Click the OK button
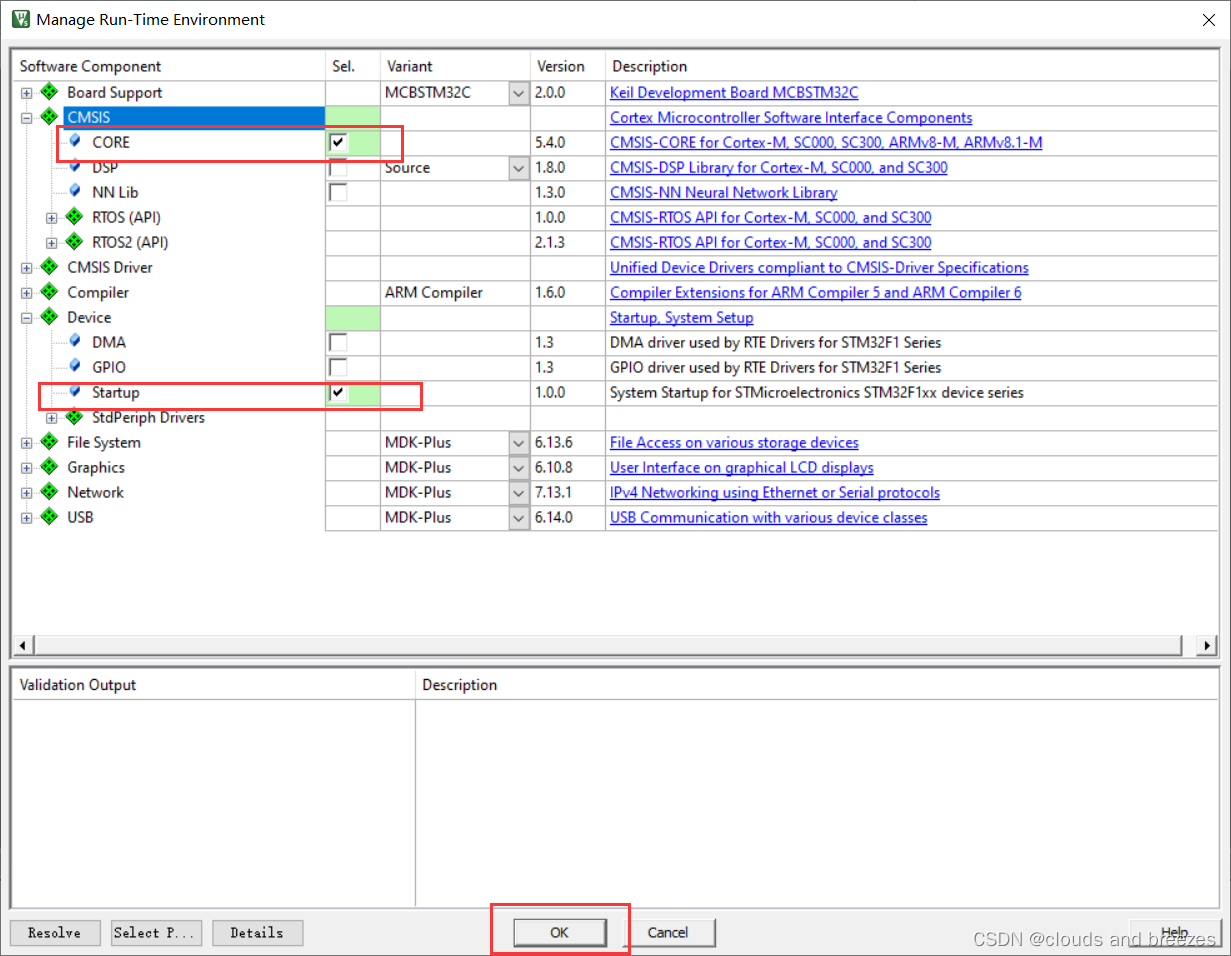1231x956 pixels. pyautogui.click(x=559, y=932)
